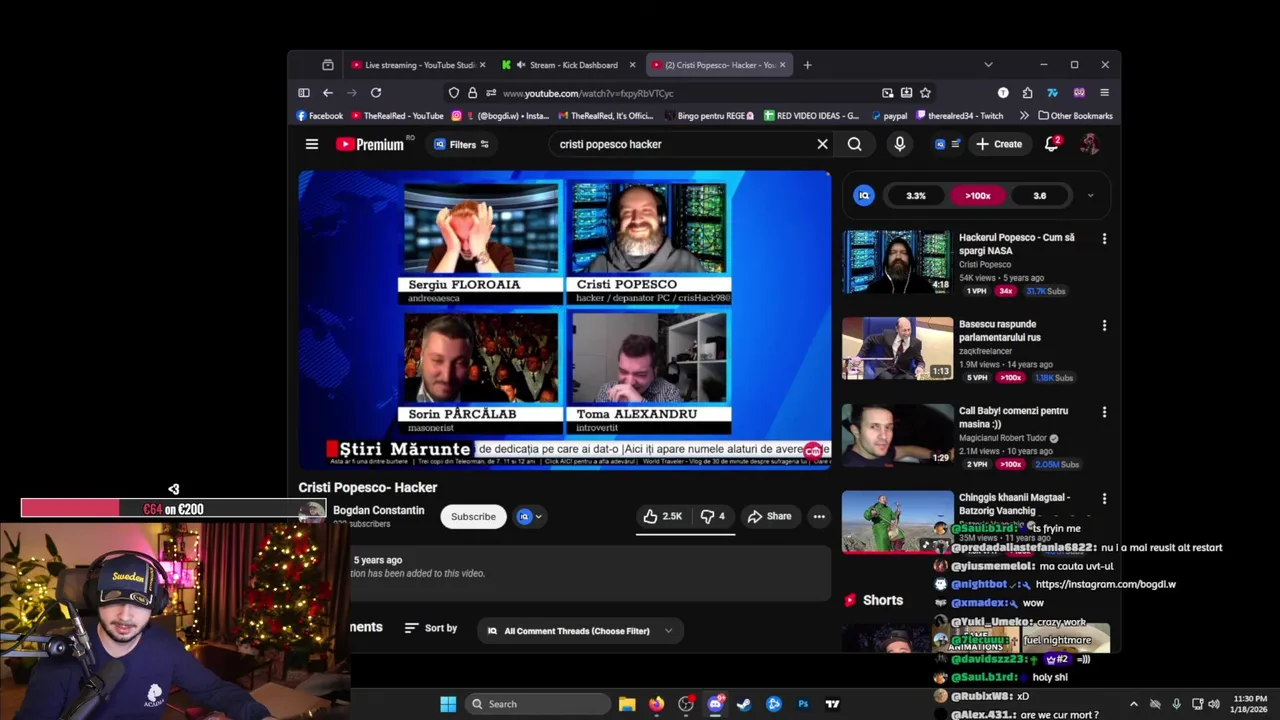Click the YouTube Premium logo
Image resolution: width=1280 pixels, height=720 pixels.
[x=369, y=144]
